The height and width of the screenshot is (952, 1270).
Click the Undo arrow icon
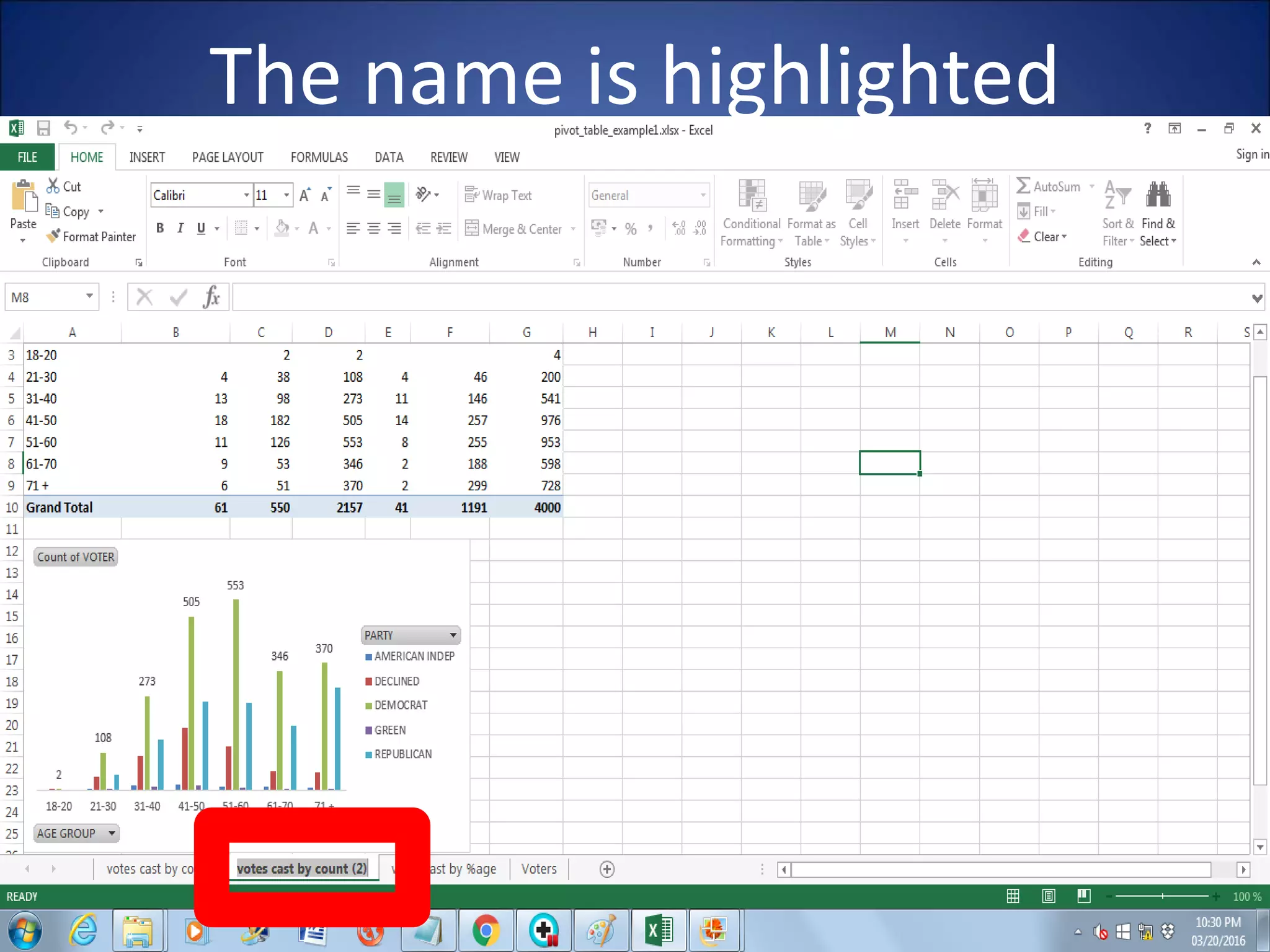point(71,128)
